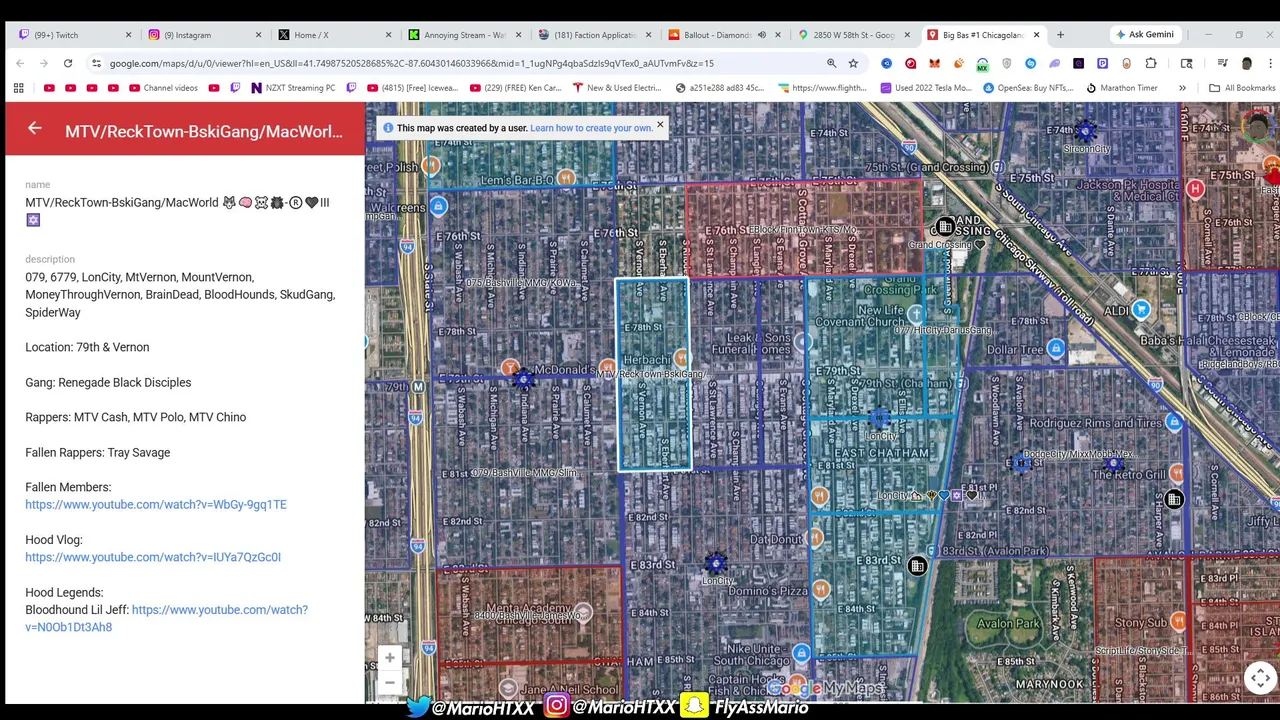Reload the current page
Screen dimensions: 1280x720
click(x=68, y=63)
